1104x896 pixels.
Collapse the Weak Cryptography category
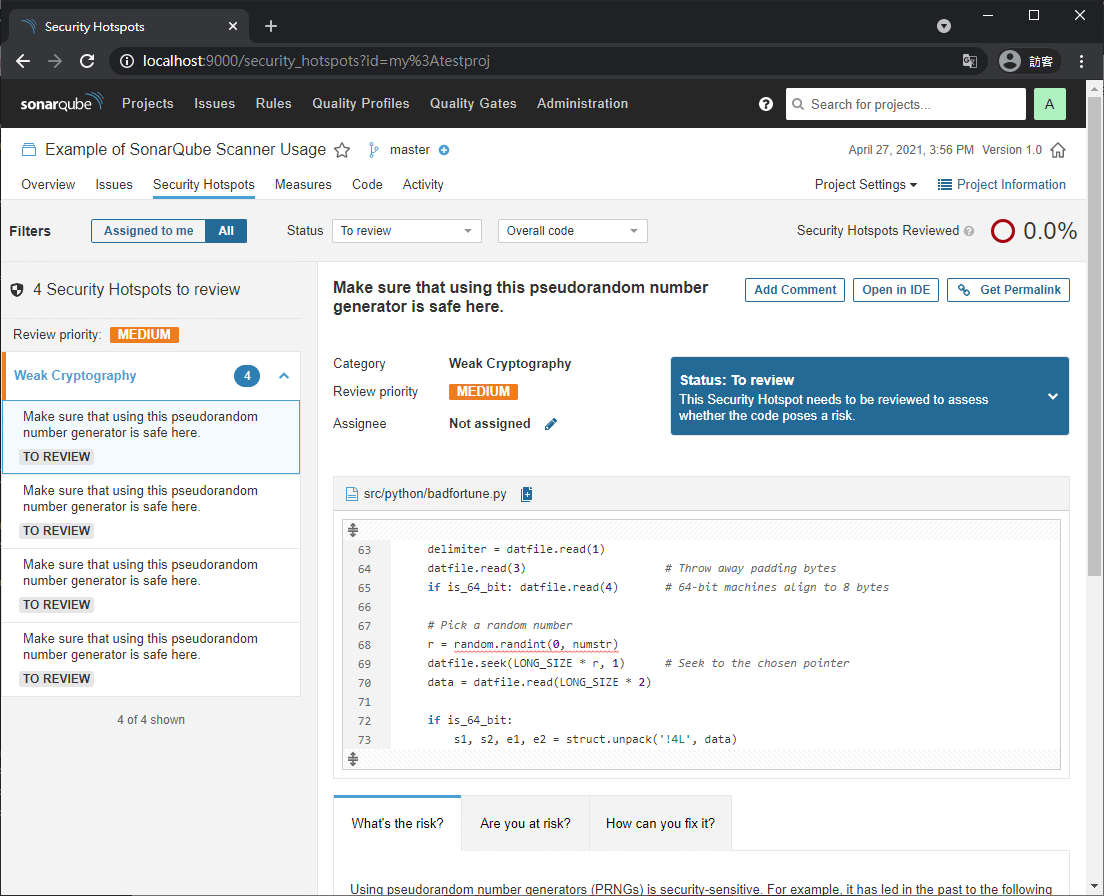click(284, 376)
